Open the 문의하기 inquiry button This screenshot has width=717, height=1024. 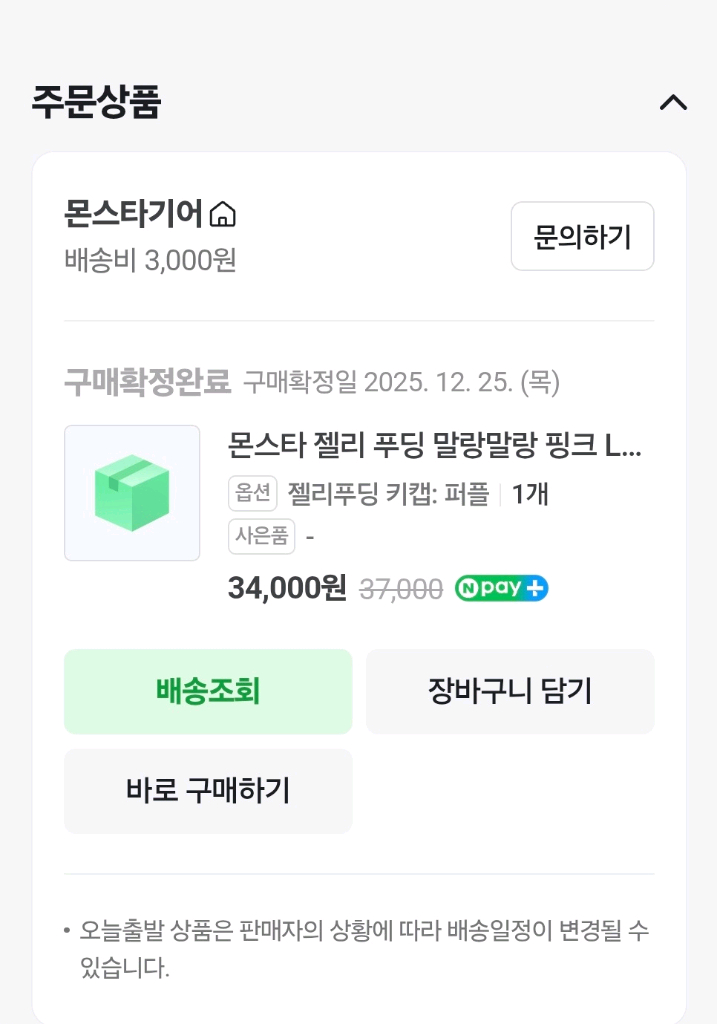point(582,236)
